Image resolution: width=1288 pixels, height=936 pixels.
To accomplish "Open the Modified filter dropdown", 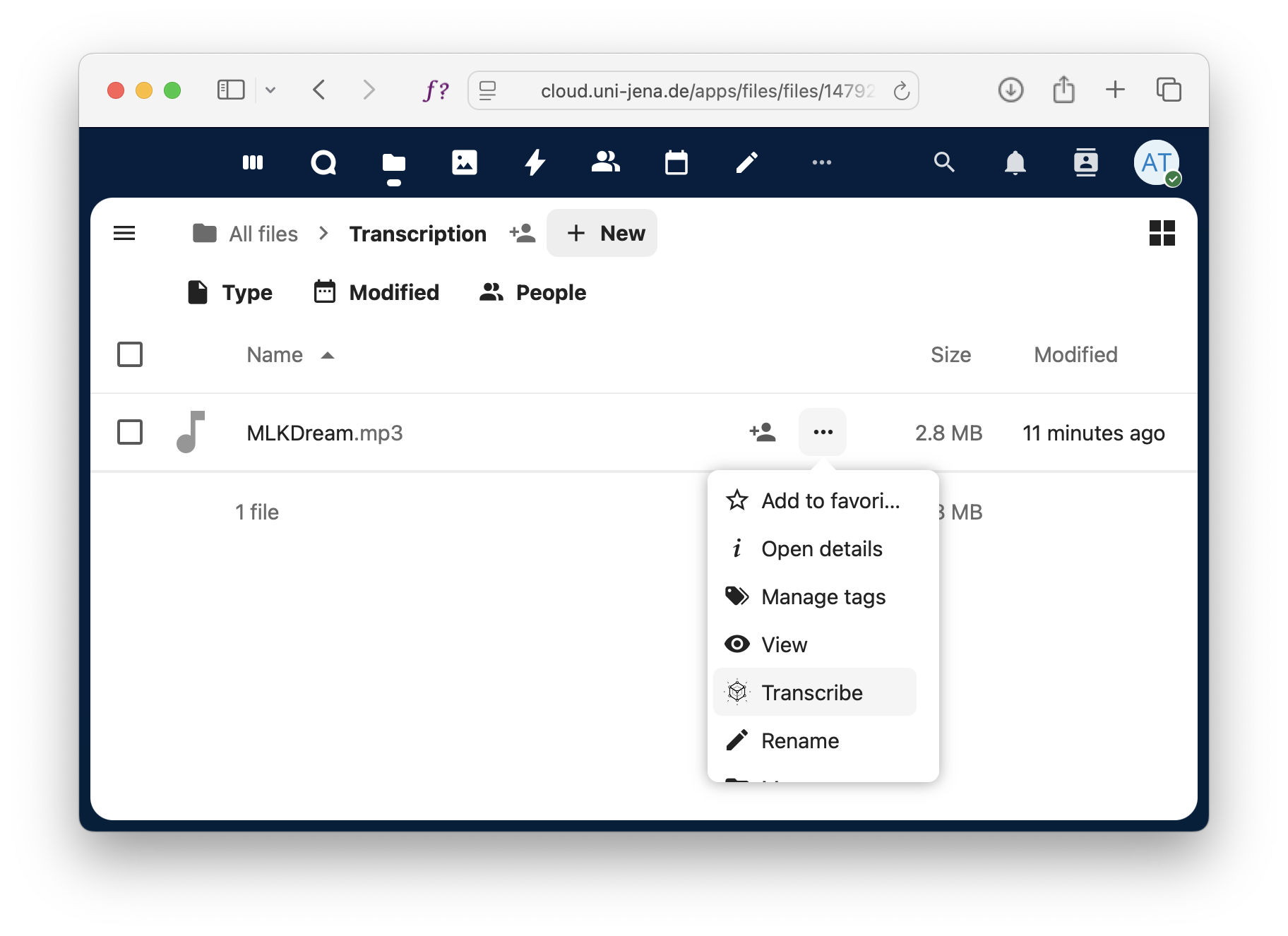I will tap(376, 292).
